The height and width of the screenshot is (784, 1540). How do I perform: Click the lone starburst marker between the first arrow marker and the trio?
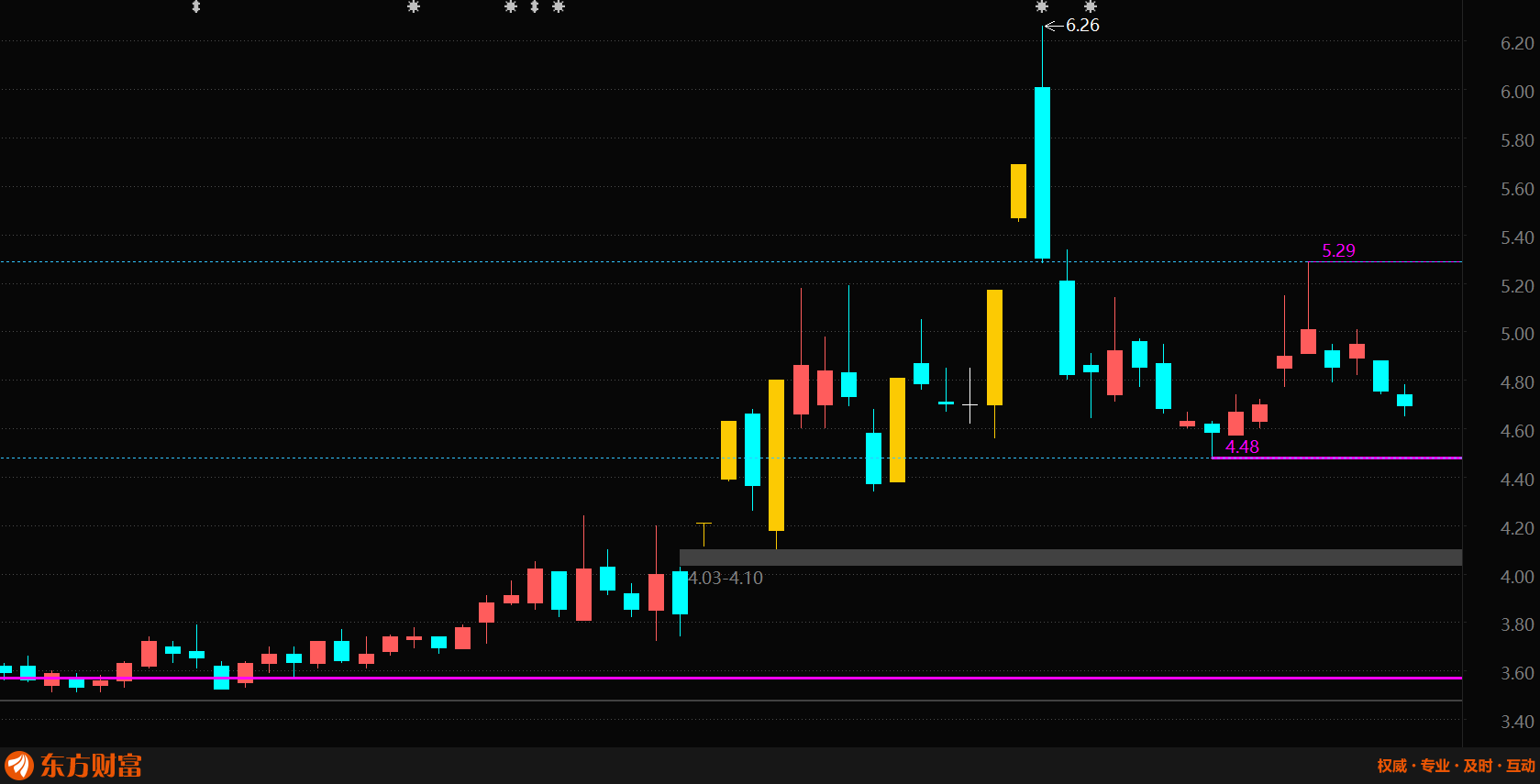(x=414, y=6)
